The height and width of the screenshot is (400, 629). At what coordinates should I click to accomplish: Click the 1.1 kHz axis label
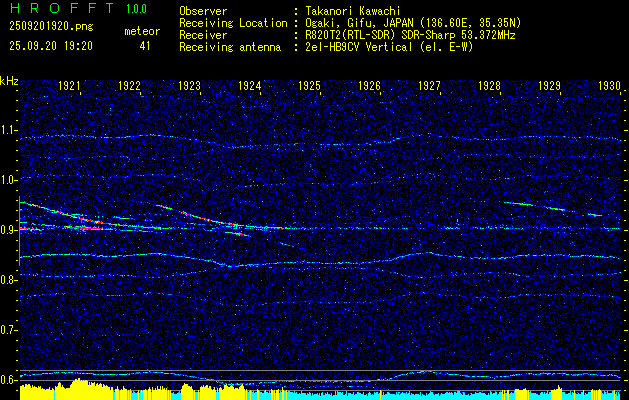(x=9, y=130)
